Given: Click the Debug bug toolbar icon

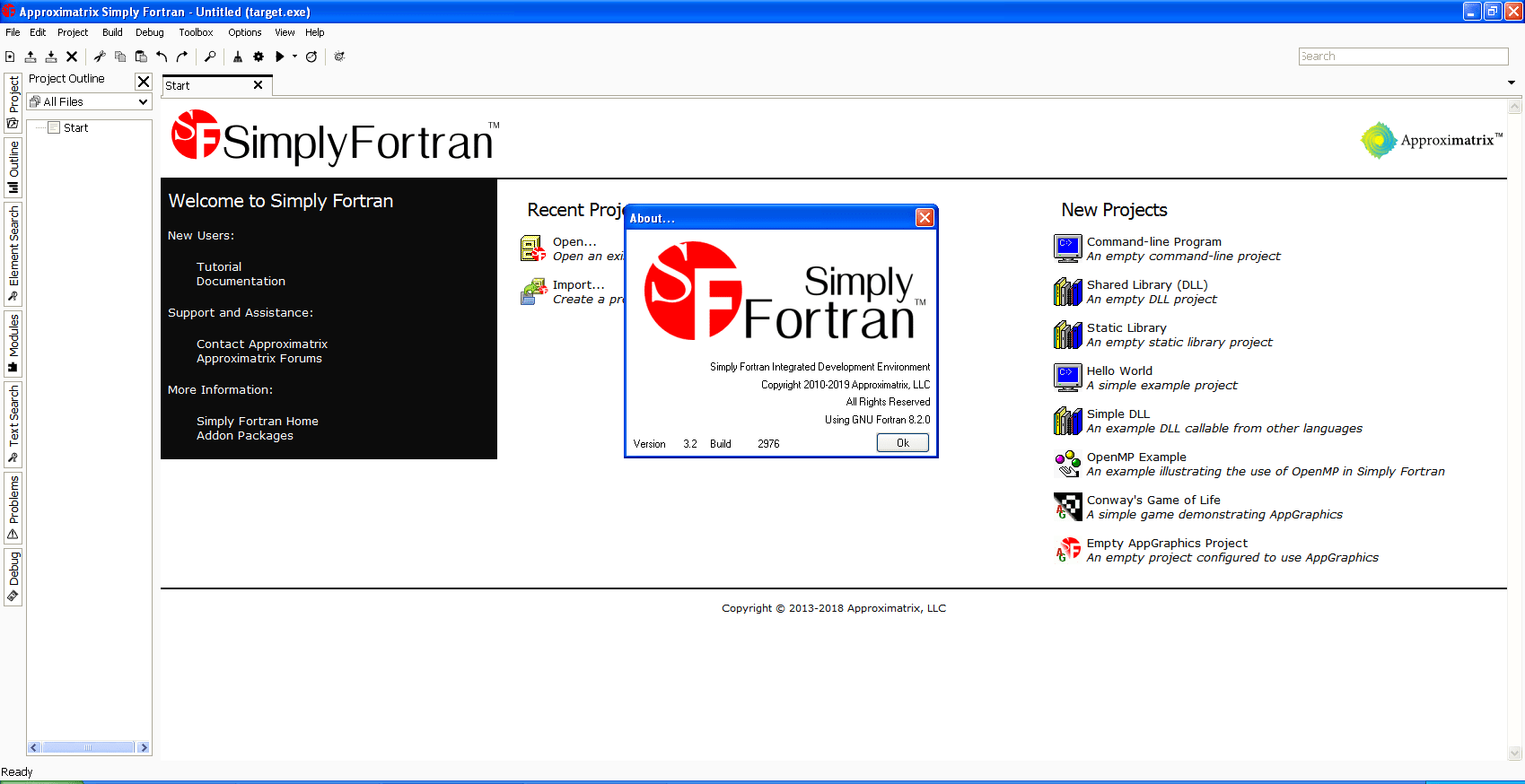Looking at the screenshot, I should [339, 57].
